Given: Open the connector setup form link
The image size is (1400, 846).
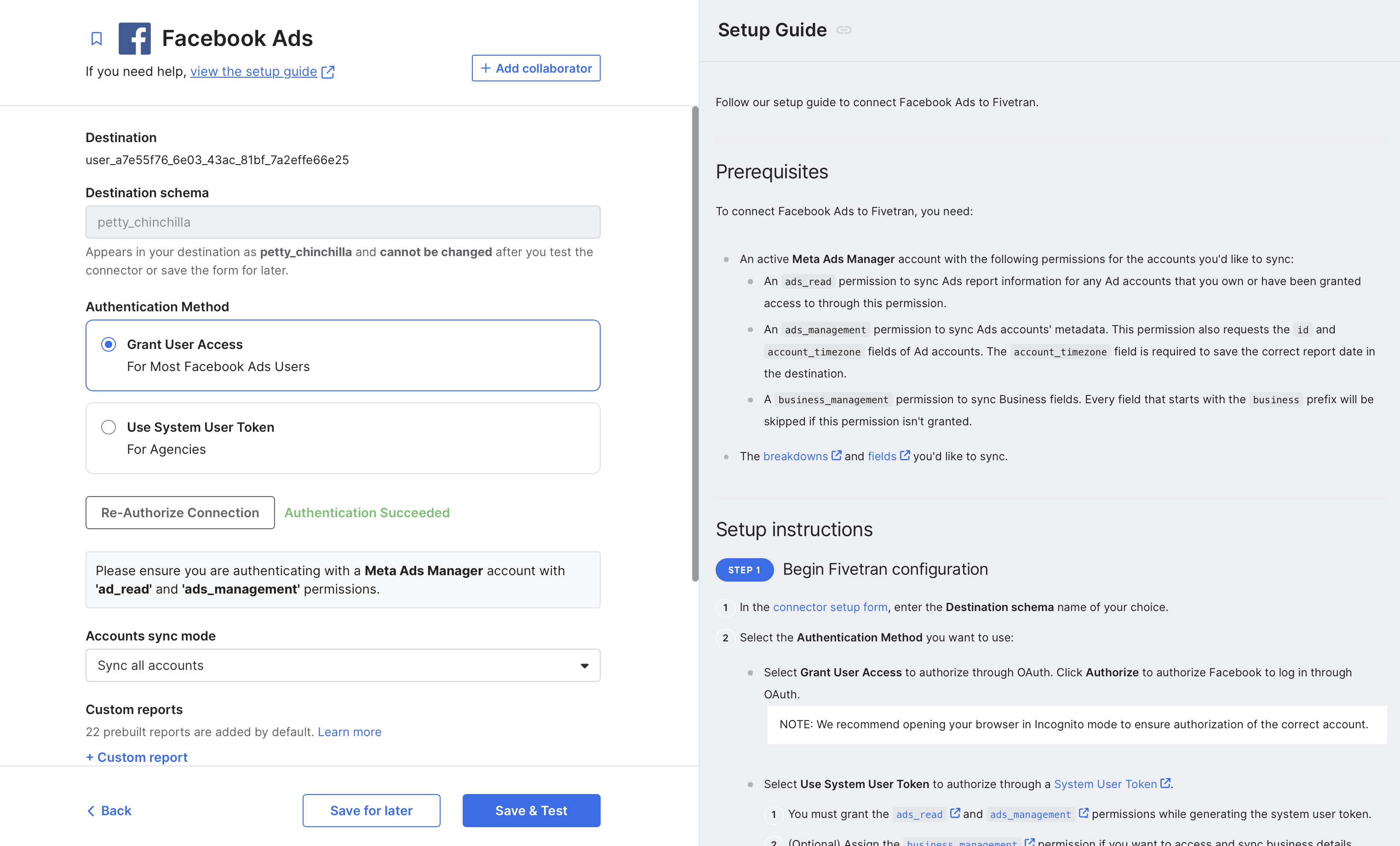Looking at the screenshot, I should pos(830,607).
